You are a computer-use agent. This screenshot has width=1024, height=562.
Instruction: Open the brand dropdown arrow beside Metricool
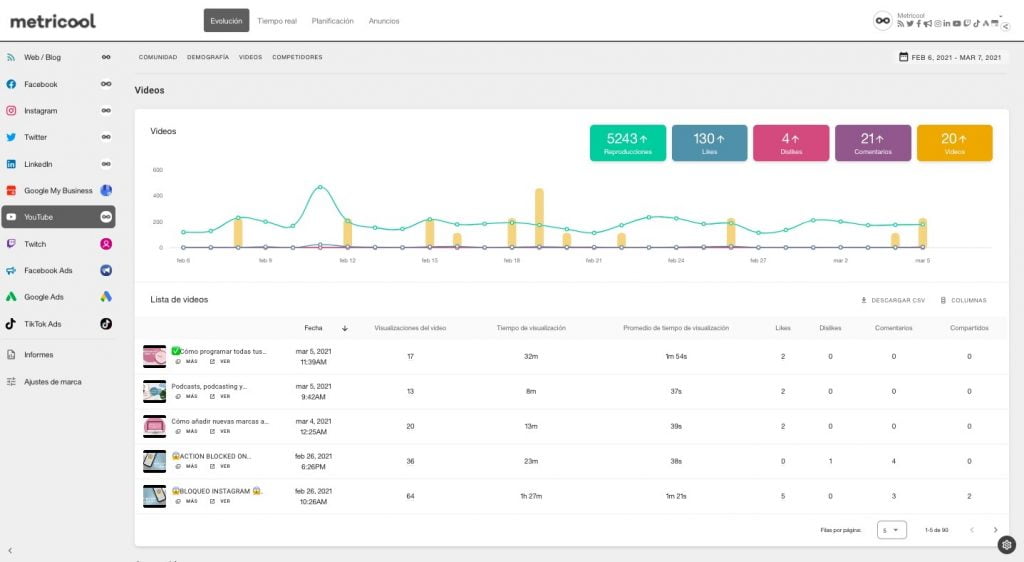1000,16
